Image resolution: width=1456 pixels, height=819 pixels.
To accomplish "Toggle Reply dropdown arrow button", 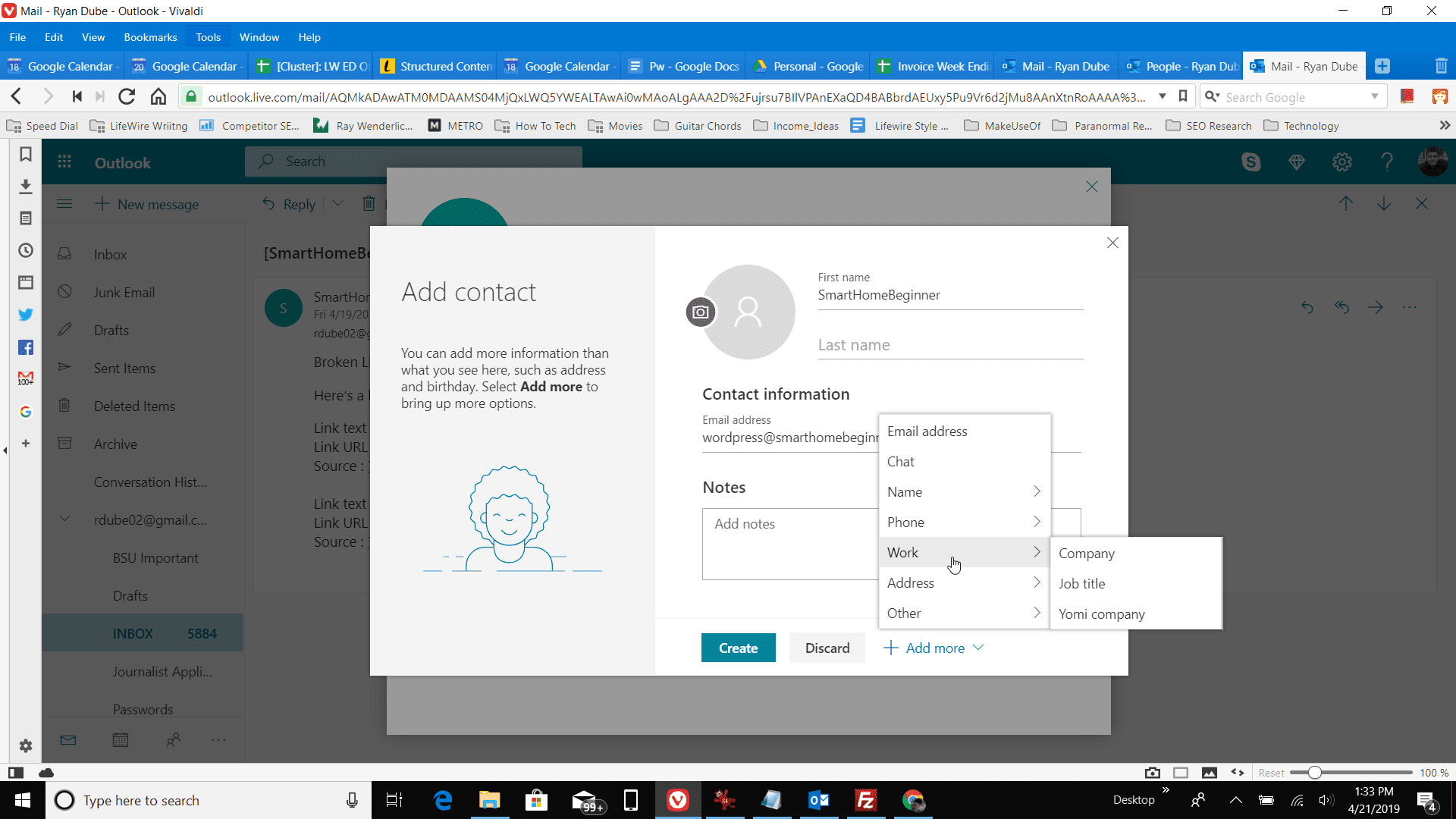I will point(338,204).
